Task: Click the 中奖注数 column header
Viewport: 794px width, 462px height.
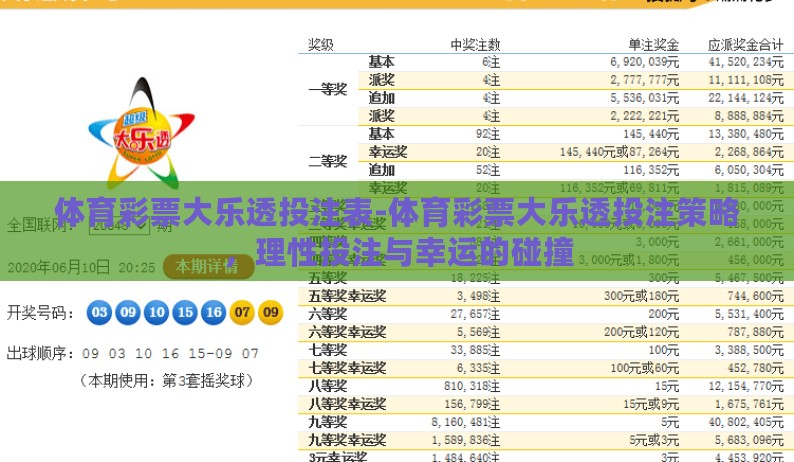Action: tap(475, 45)
